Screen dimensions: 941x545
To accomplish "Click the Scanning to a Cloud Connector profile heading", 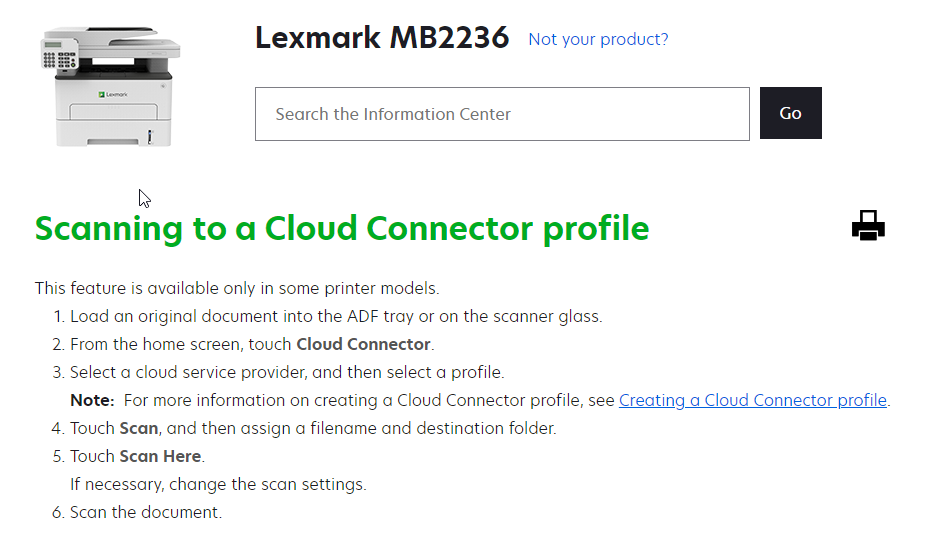I will pos(342,228).
